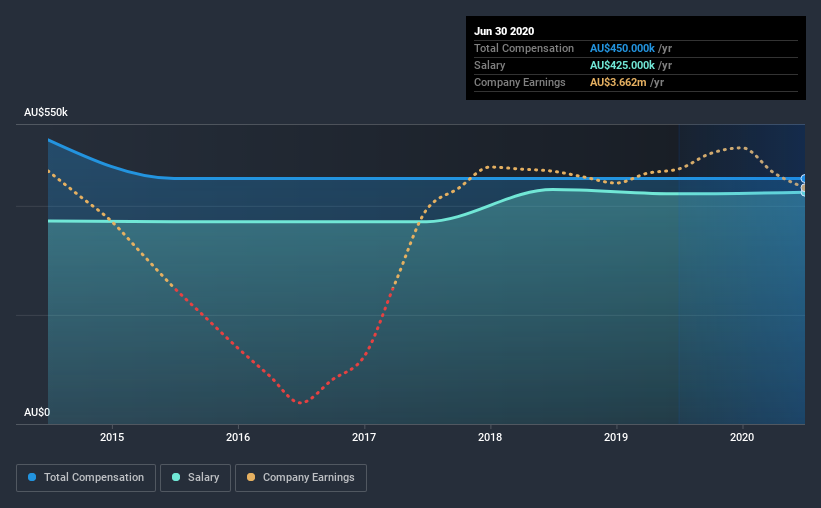The width and height of the screenshot is (821, 508).
Task: Select the 2015 x-axis label
Action: tap(112, 437)
